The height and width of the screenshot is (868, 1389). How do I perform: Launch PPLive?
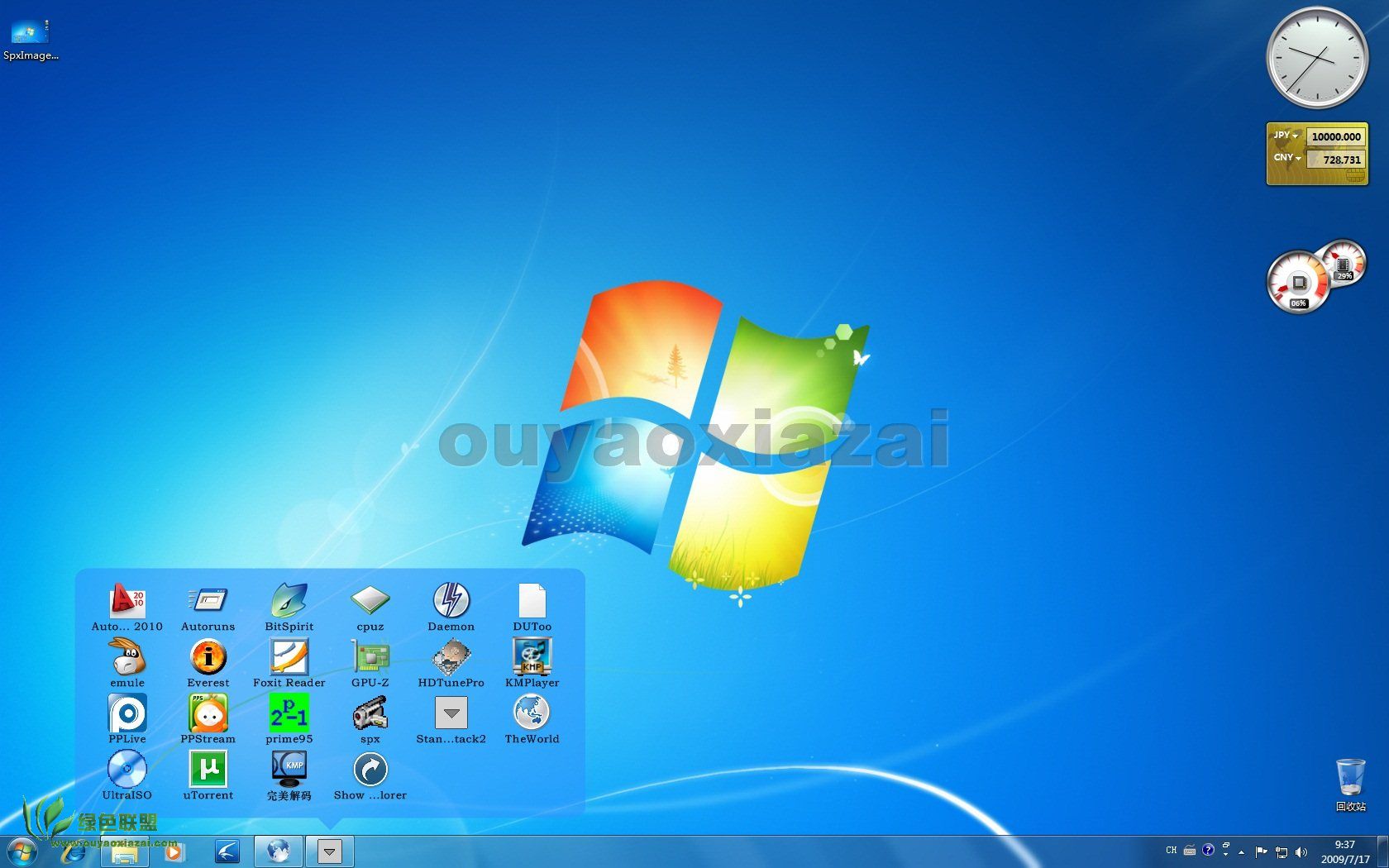tap(127, 720)
